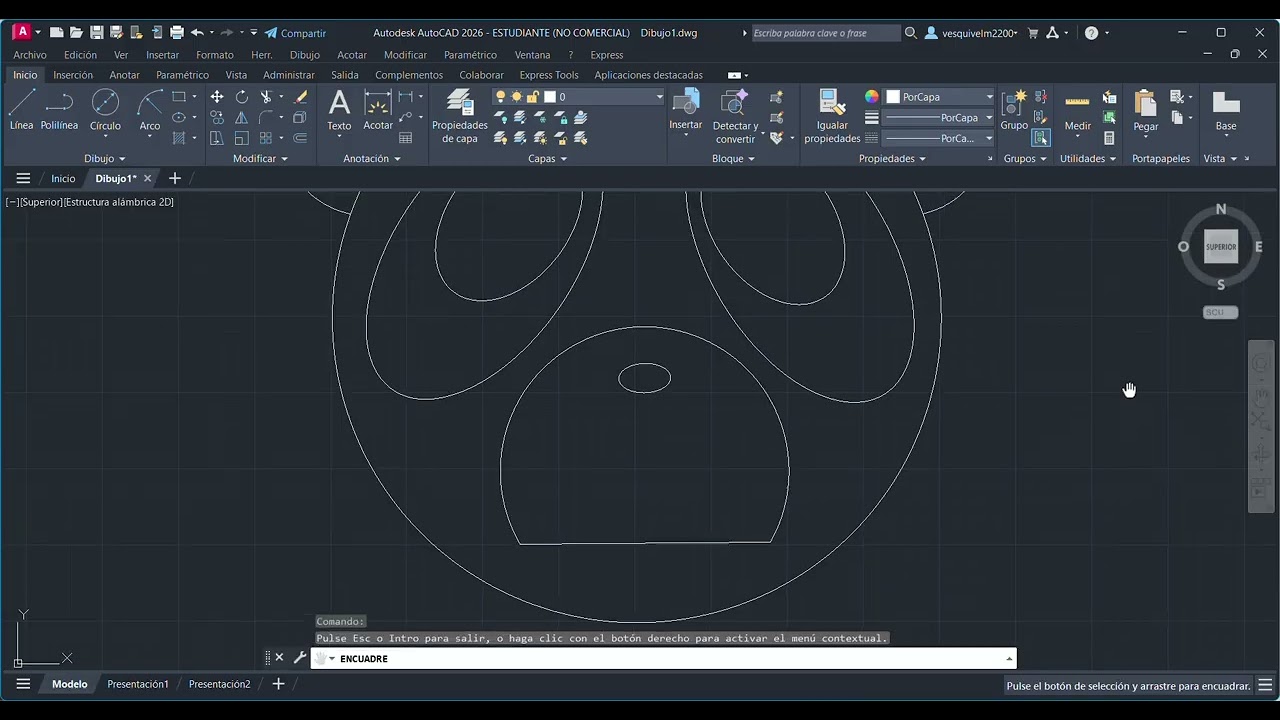Click the object color swatch wheel
This screenshot has height=720, width=1280.
(872, 97)
